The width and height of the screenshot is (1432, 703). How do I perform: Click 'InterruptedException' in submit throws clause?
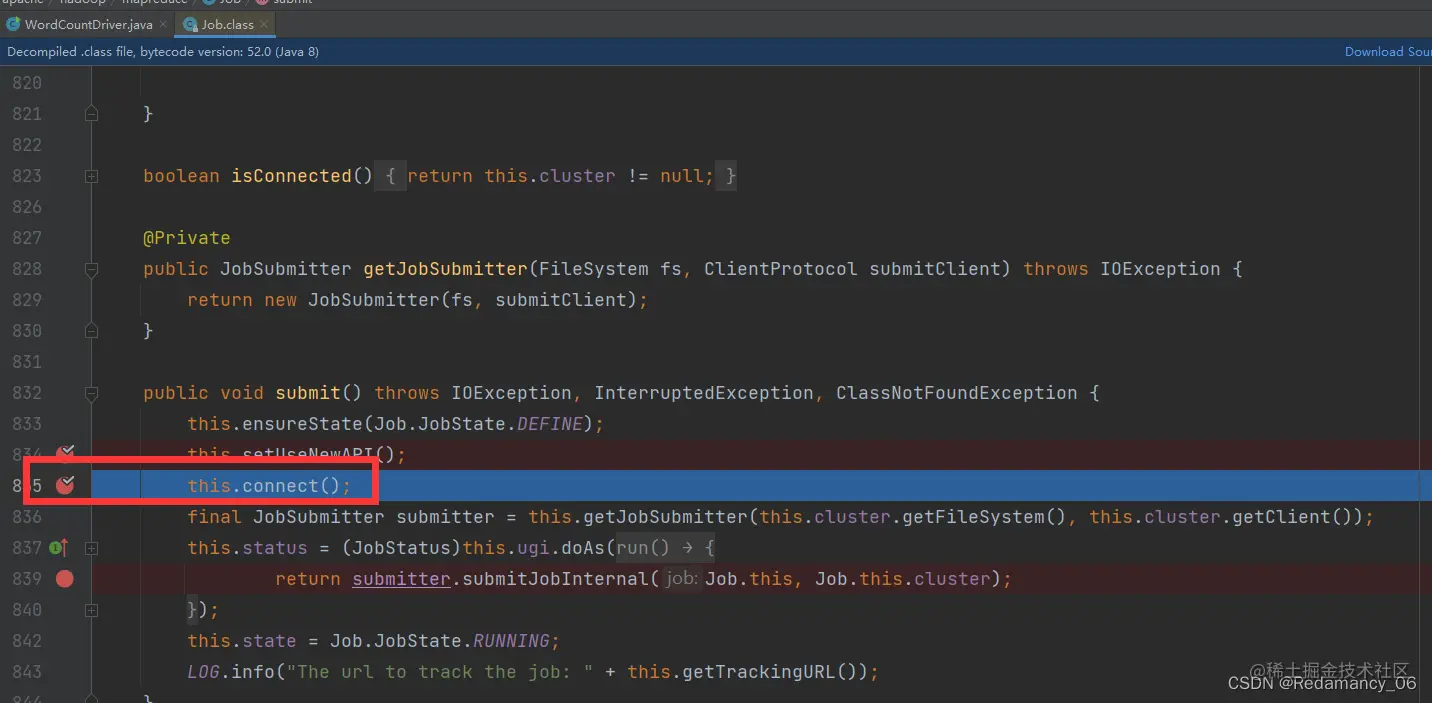[x=704, y=393]
